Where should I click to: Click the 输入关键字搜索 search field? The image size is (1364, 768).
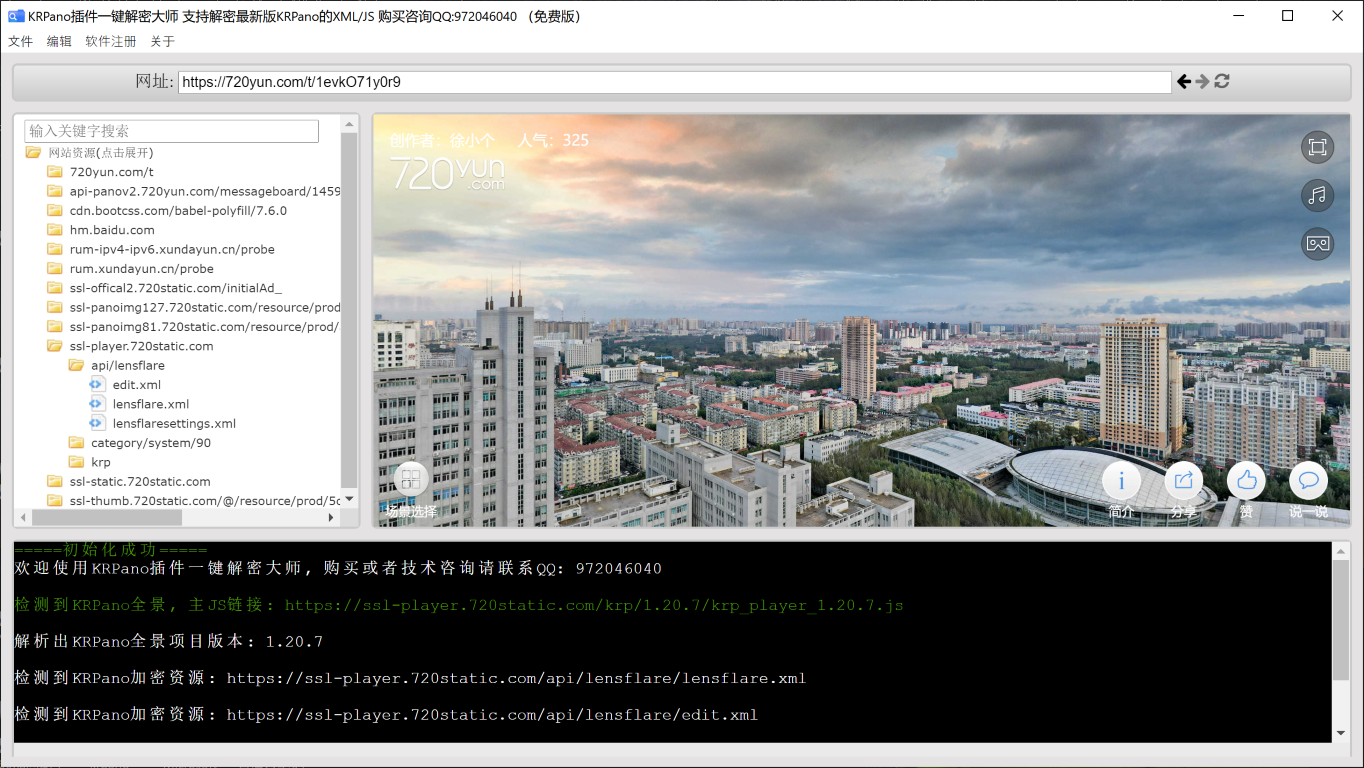point(170,131)
